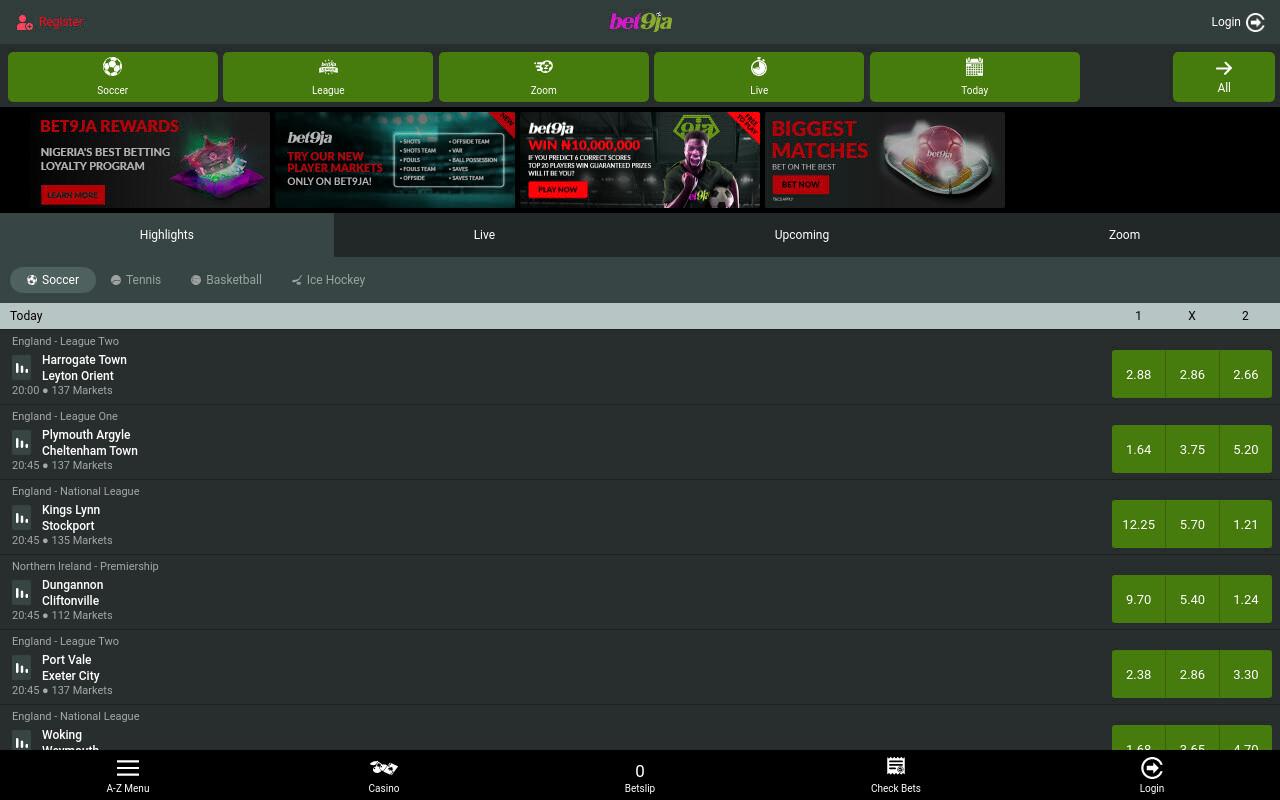Open Port Vale vs Exeter City match

[71, 668]
